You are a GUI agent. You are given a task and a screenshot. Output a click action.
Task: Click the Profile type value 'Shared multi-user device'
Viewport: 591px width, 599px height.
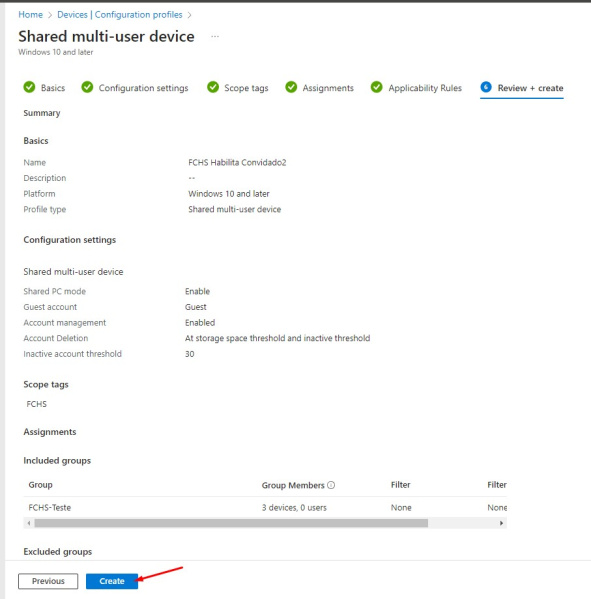point(235,209)
